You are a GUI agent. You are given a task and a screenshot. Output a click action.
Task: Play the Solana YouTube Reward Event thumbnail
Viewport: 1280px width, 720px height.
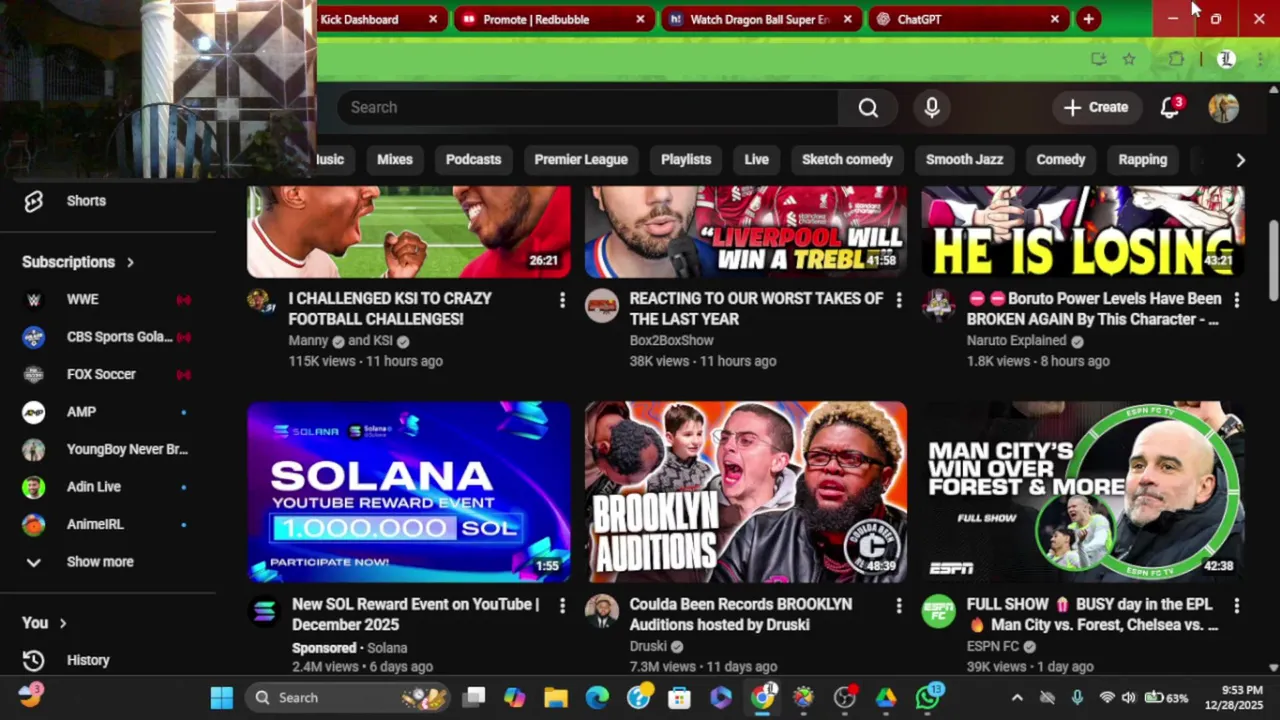409,492
